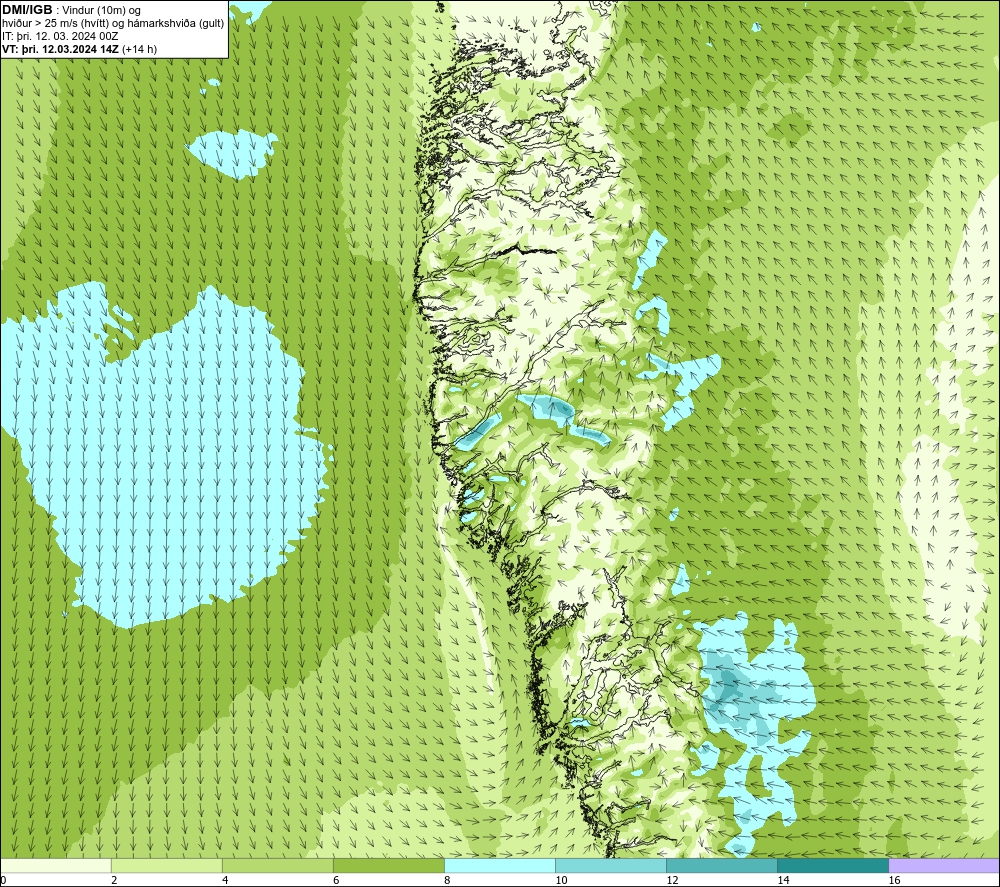
Task: Click the lavender above-16 m/s legend swatch
Action: pos(944,865)
